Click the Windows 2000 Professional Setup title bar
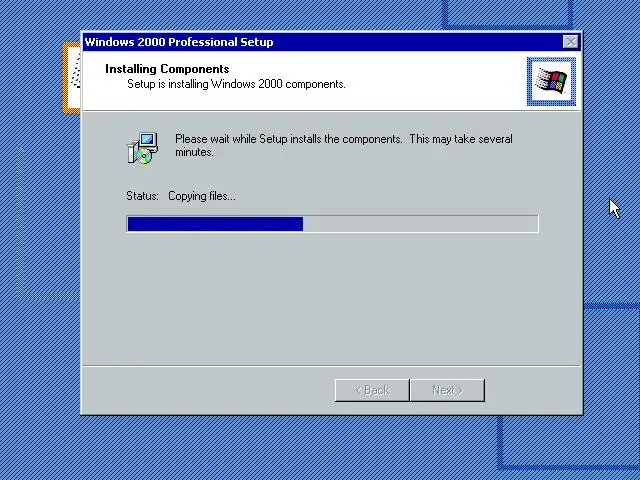The image size is (640, 480). 332,42
